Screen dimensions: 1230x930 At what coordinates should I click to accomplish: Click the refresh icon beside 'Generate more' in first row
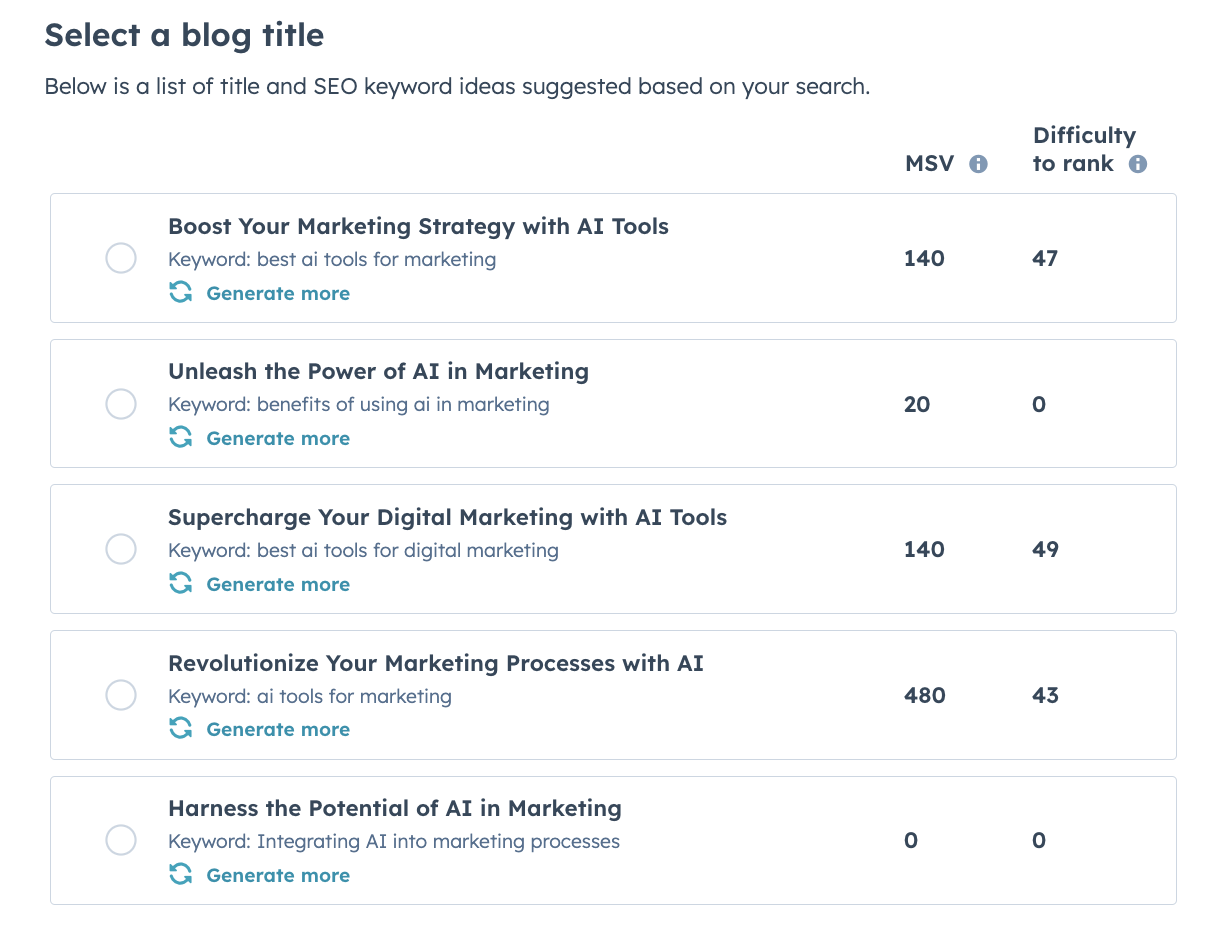181,292
